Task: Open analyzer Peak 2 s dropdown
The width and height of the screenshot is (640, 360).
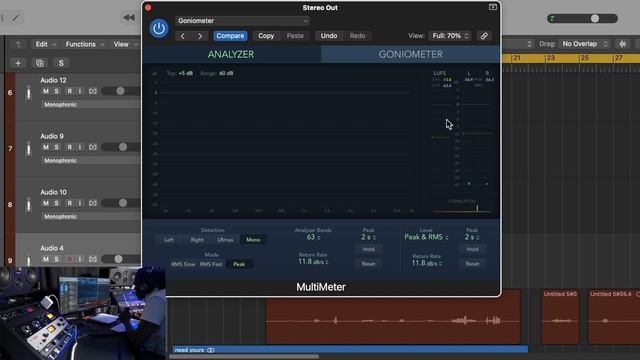Action: (x=368, y=237)
